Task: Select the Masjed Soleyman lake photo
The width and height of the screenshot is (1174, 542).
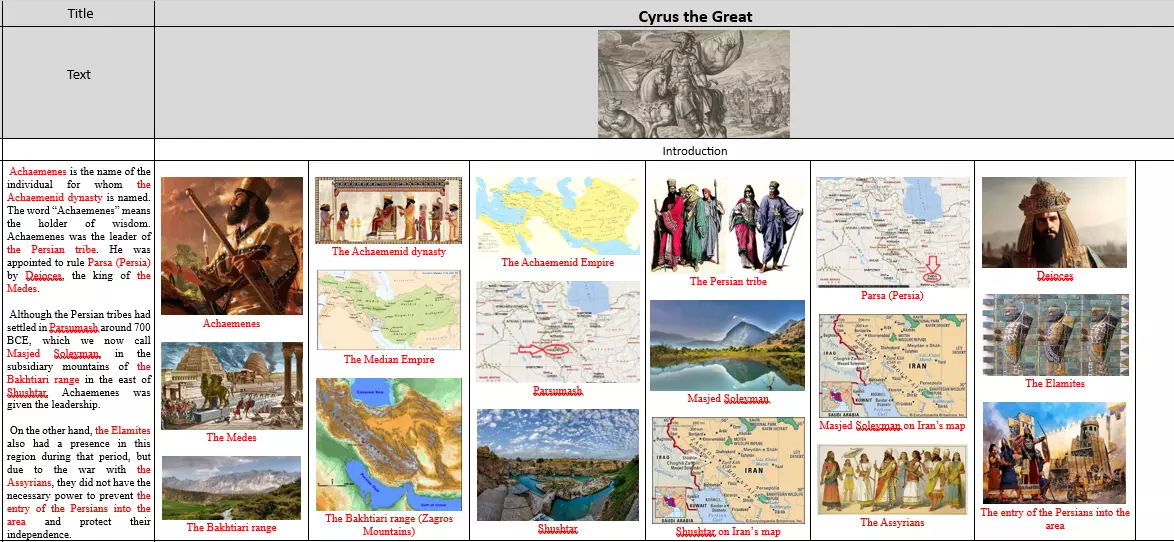Action: 728,345
